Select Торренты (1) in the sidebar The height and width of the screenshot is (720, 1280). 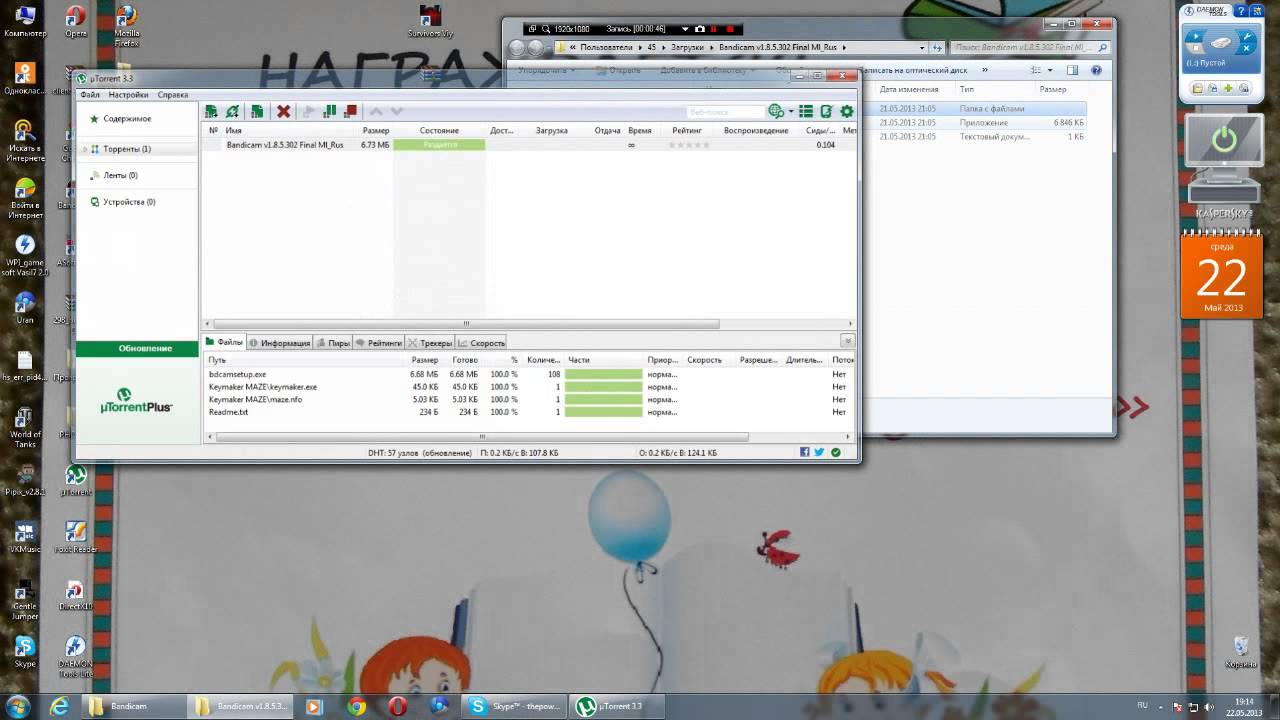(x=127, y=149)
